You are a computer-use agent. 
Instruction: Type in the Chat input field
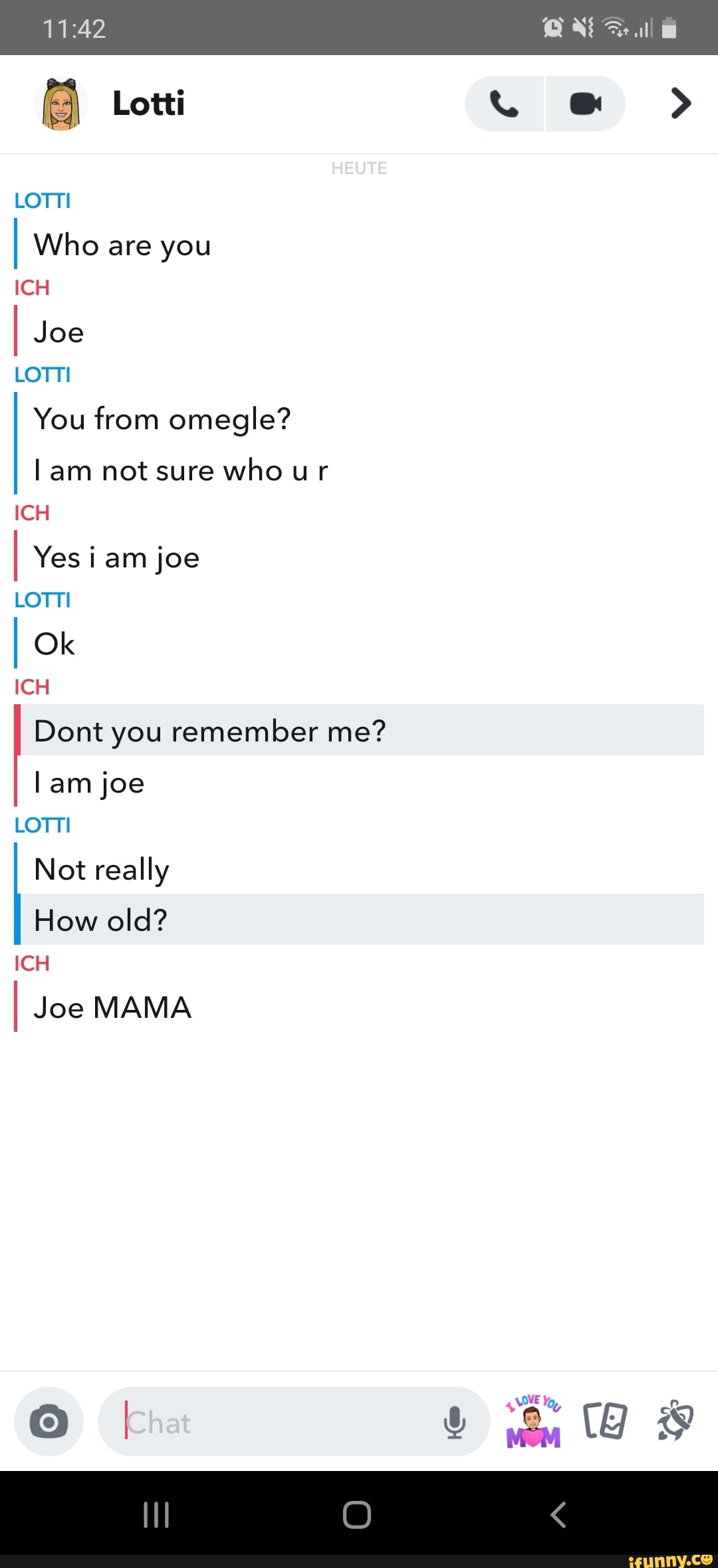(279, 1422)
